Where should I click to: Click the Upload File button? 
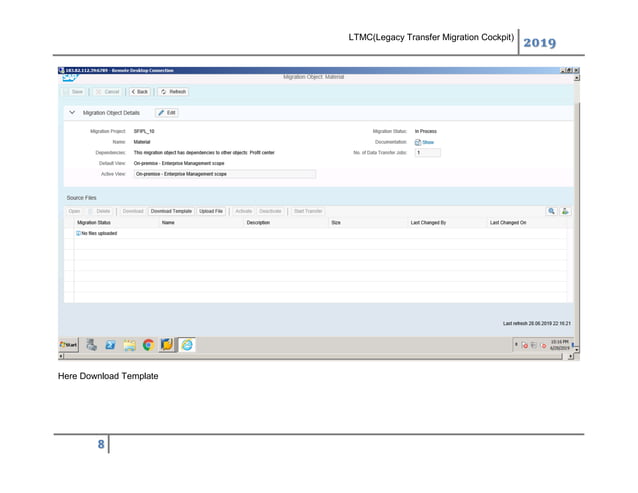click(x=211, y=211)
